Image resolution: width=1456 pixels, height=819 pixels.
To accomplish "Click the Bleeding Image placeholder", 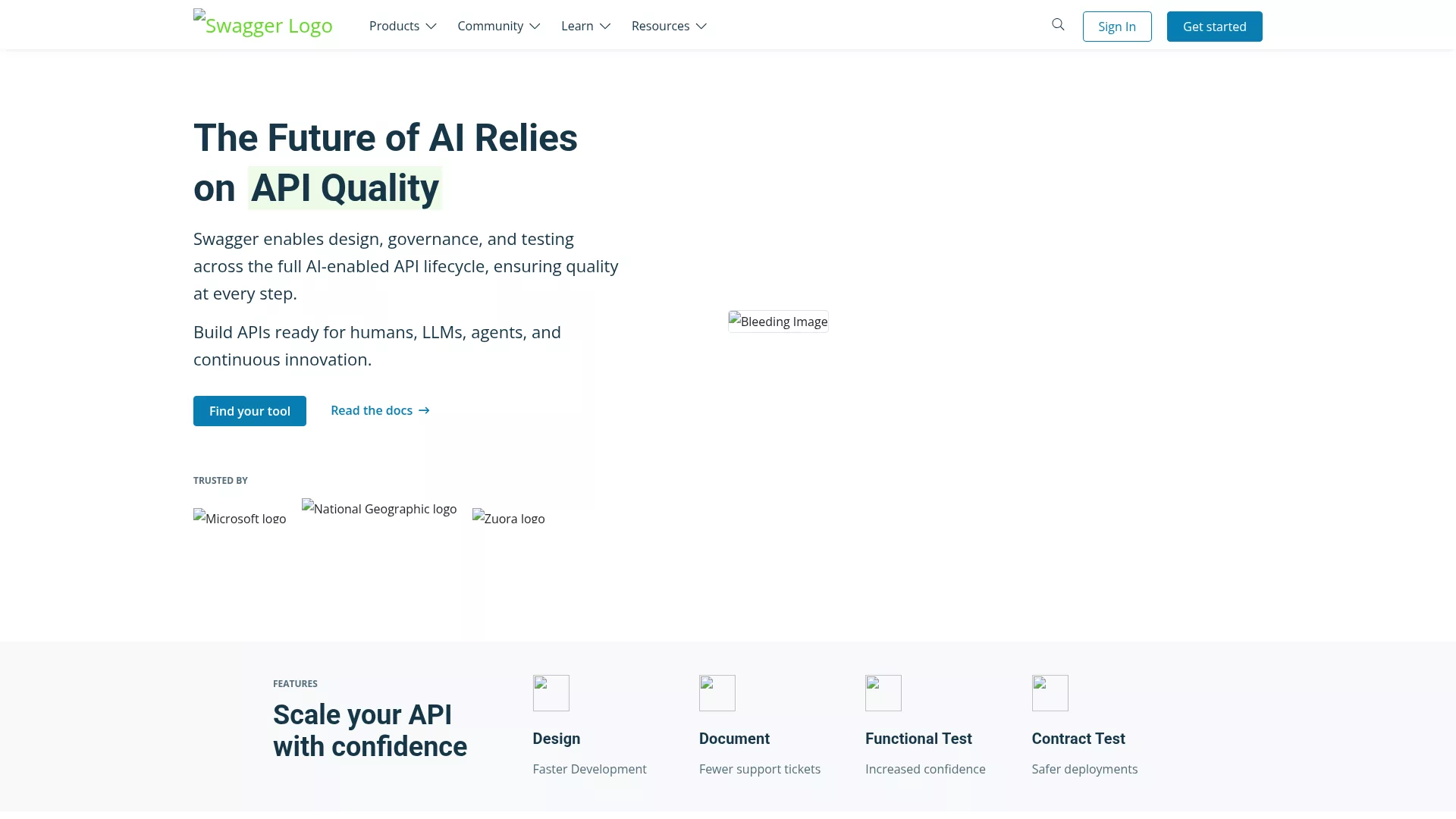I will [x=778, y=322].
